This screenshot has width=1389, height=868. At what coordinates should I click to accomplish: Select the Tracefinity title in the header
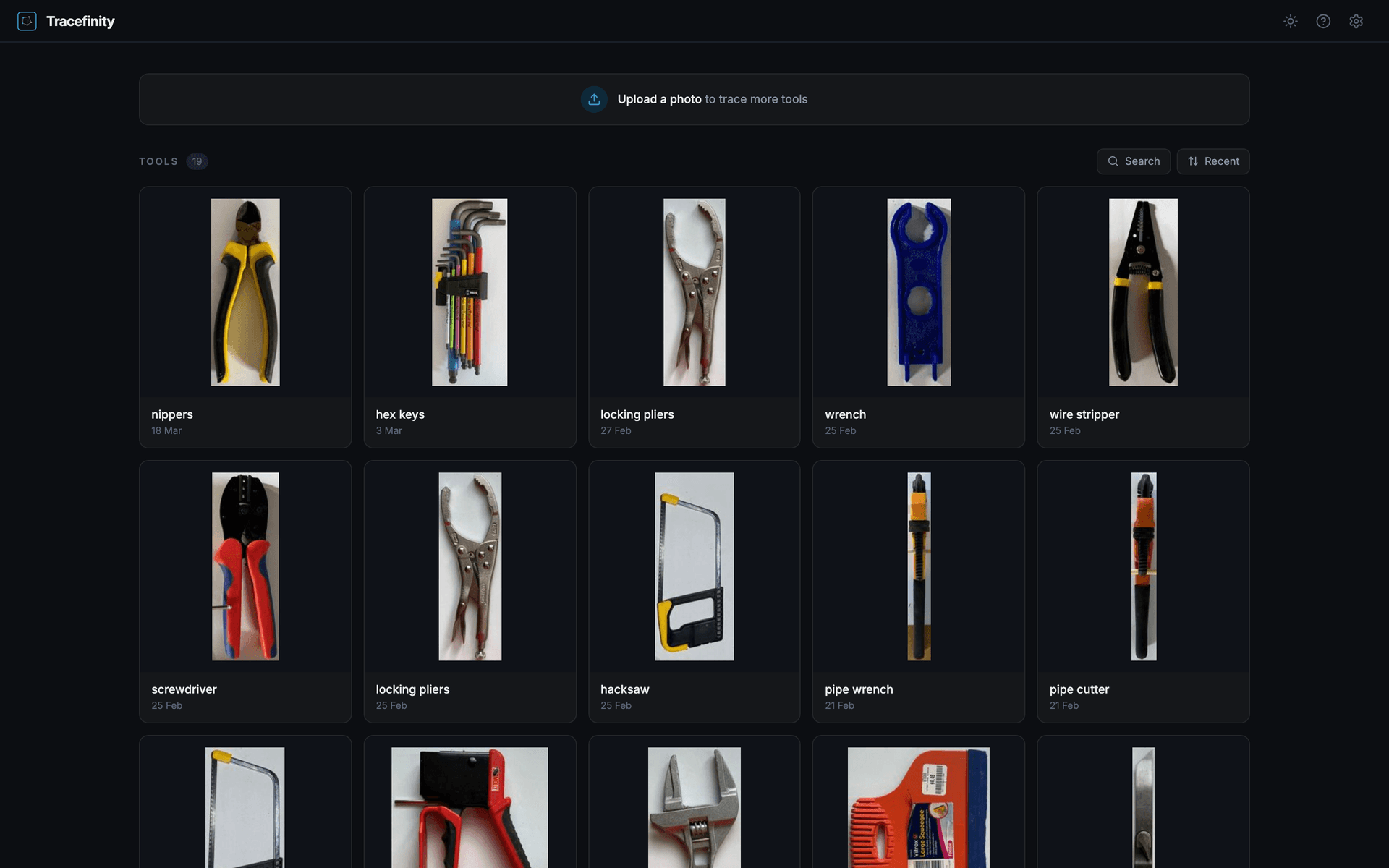[80, 21]
